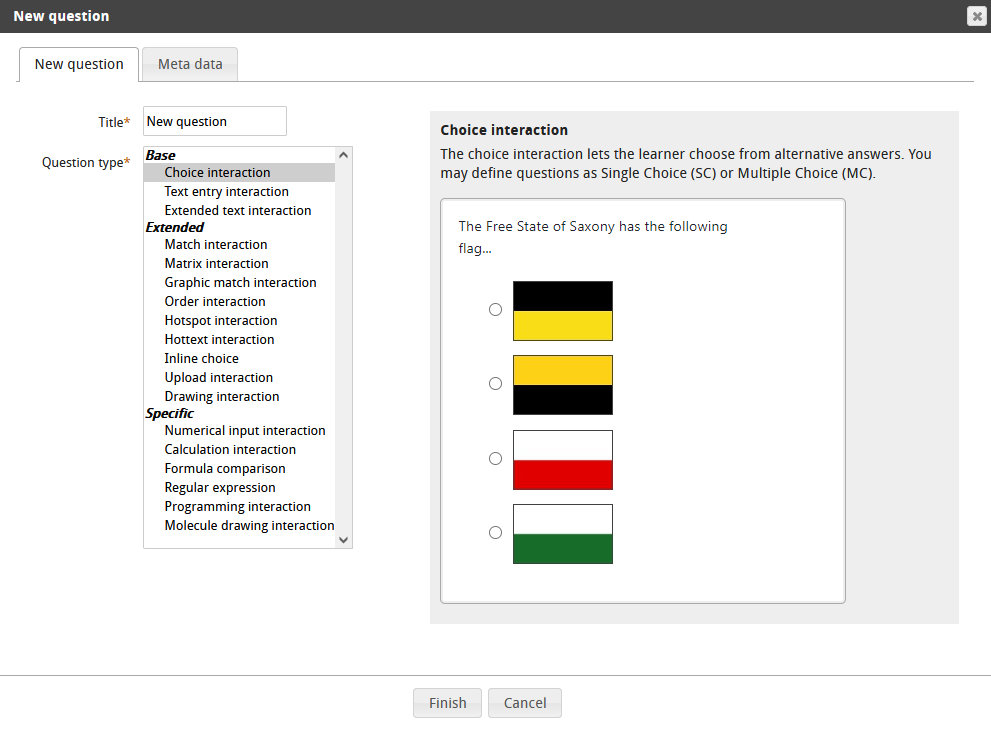Click the white over red flag image
Viewport: 991px width, 735px height.
tap(562, 460)
